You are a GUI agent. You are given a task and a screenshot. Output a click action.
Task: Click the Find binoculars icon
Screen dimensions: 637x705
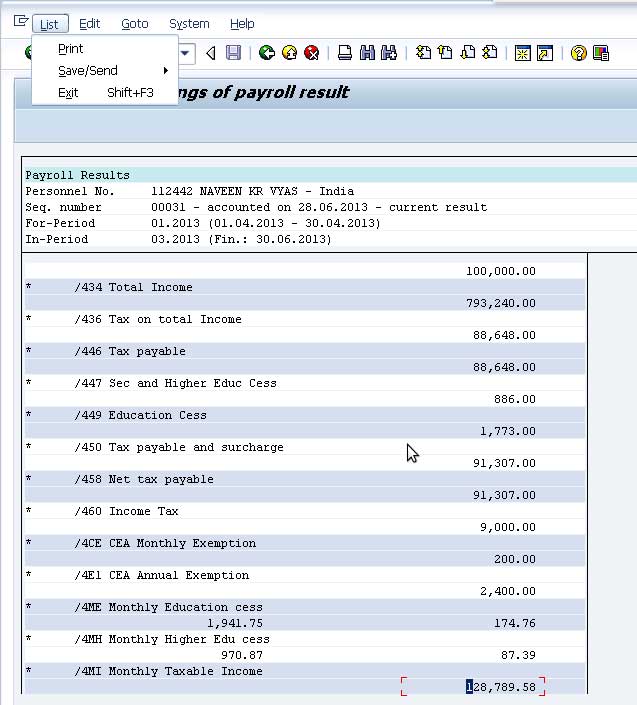click(x=367, y=53)
